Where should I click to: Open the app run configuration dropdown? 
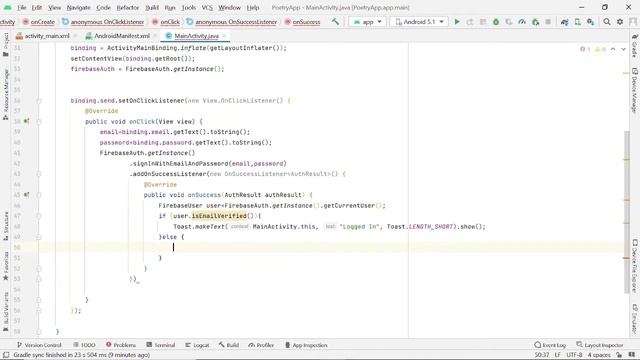click(x=368, y=22)
